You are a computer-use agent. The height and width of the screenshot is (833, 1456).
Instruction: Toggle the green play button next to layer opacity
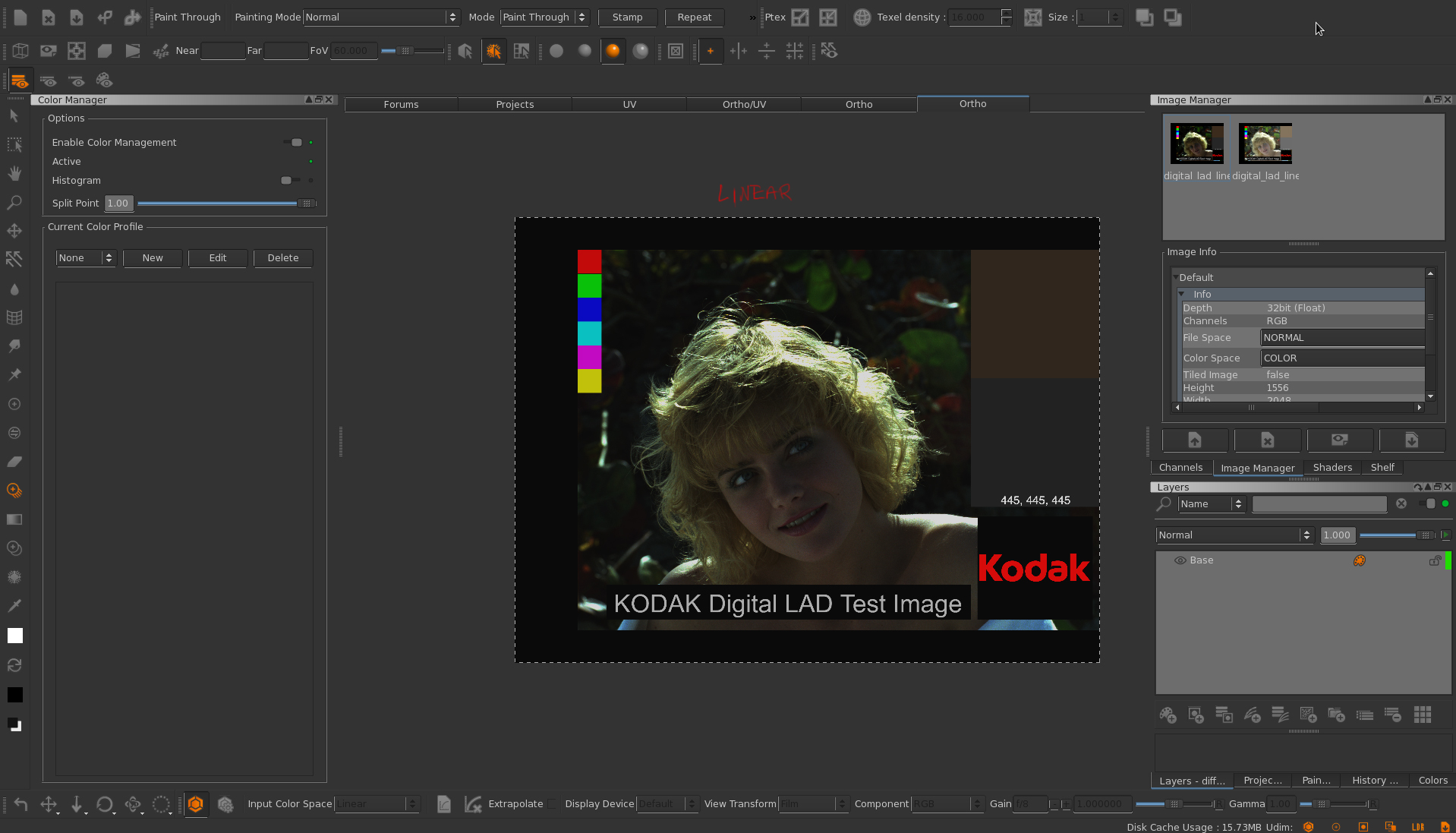[1445, 535]
